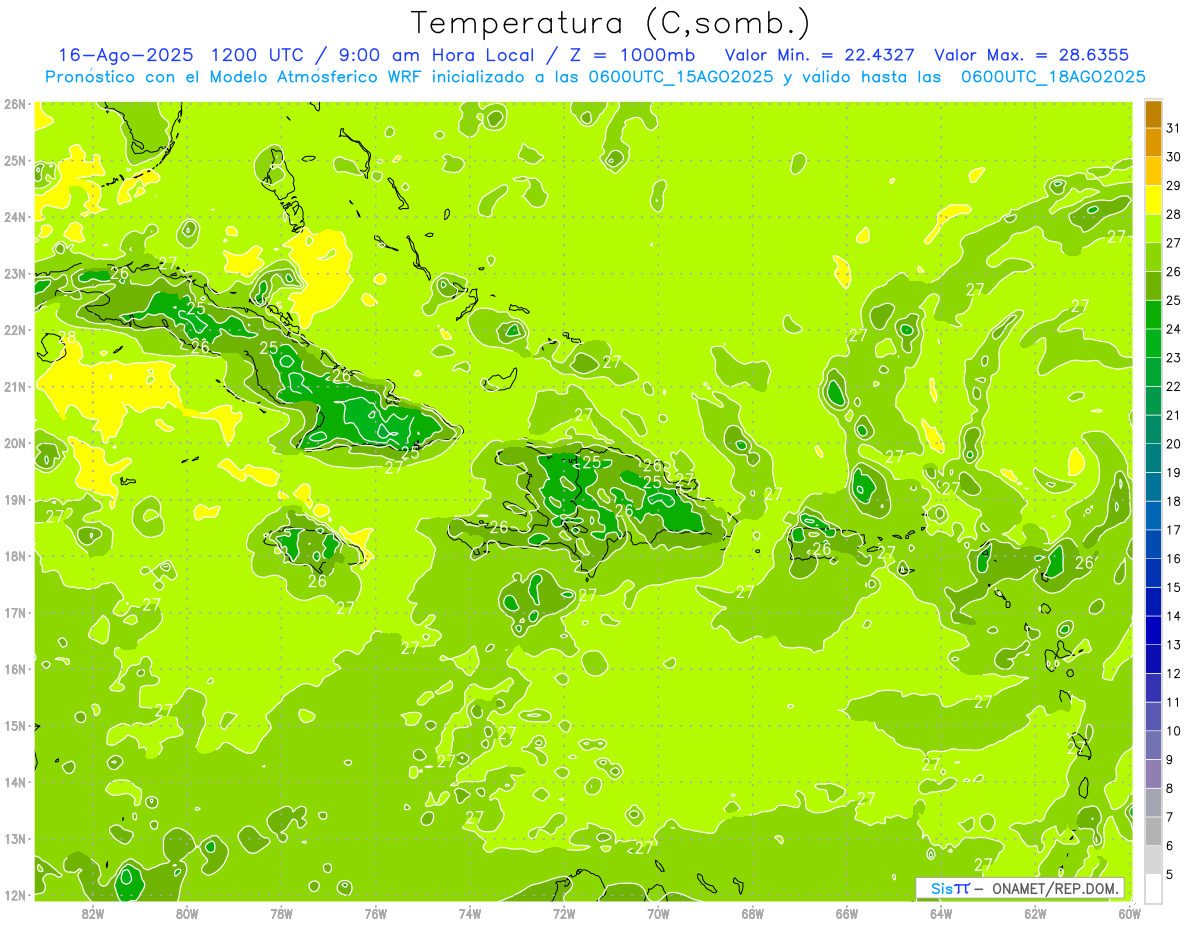Select the '13N' latitude axis label

click(14, 838)
